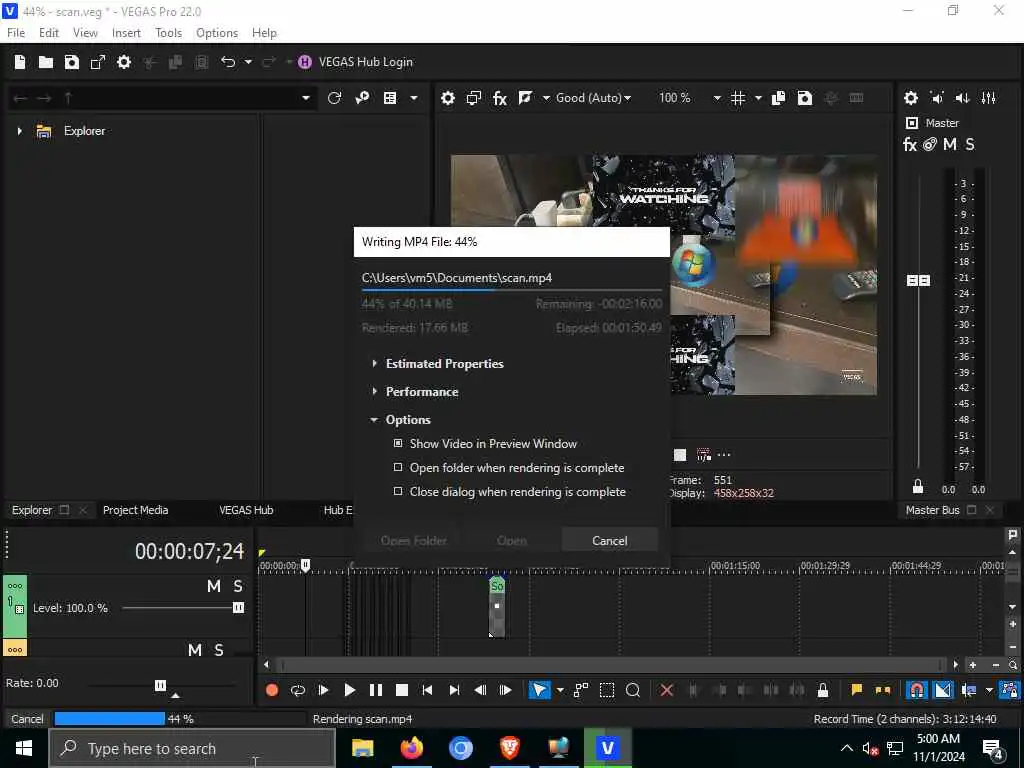Toggle Loop Playback
Image resolution: width=1024 pixels, height=768 pixels.
pyautogui.click(x=298, y=690)
